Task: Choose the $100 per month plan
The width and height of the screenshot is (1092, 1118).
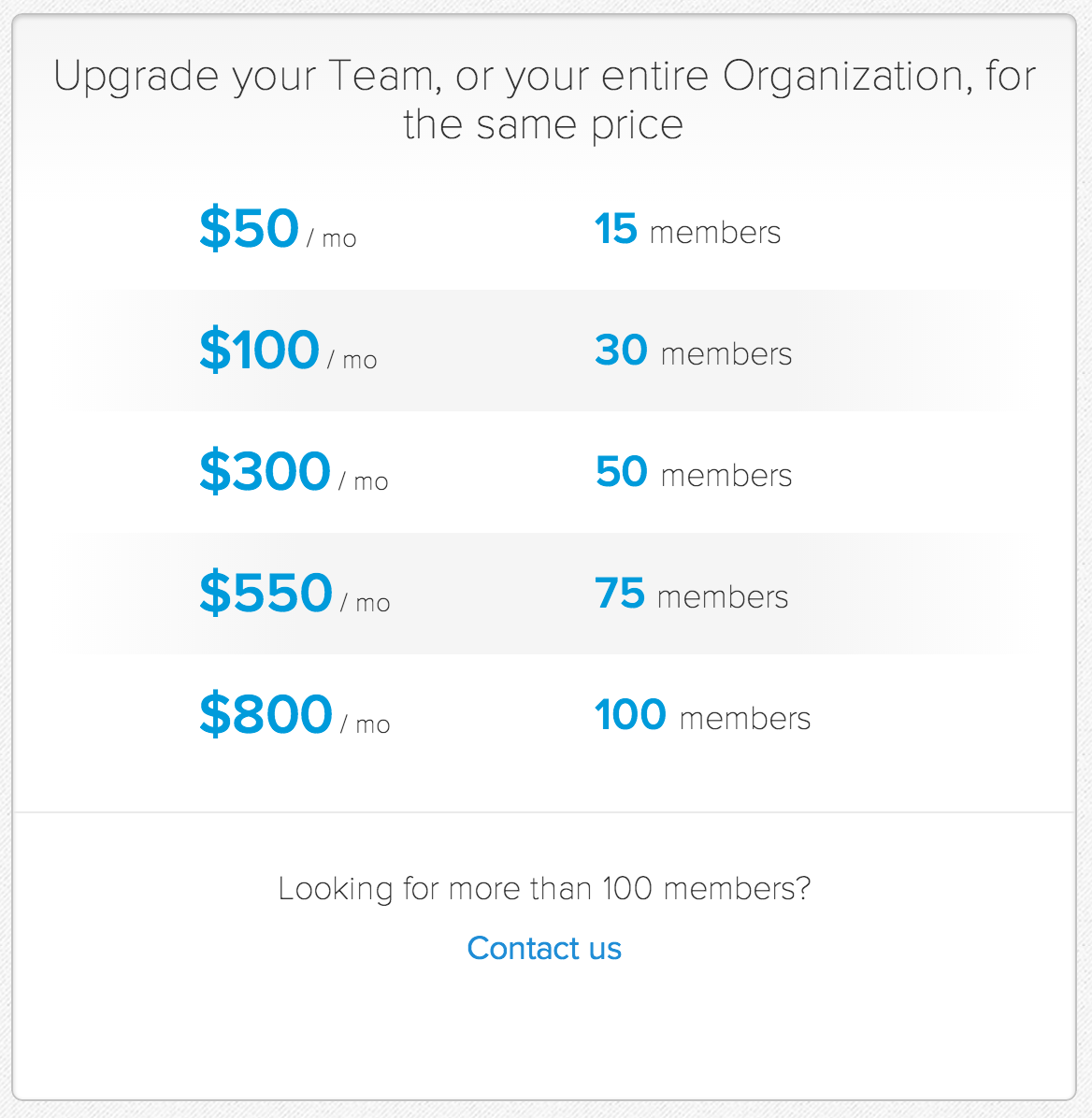Action: point(260,350)
